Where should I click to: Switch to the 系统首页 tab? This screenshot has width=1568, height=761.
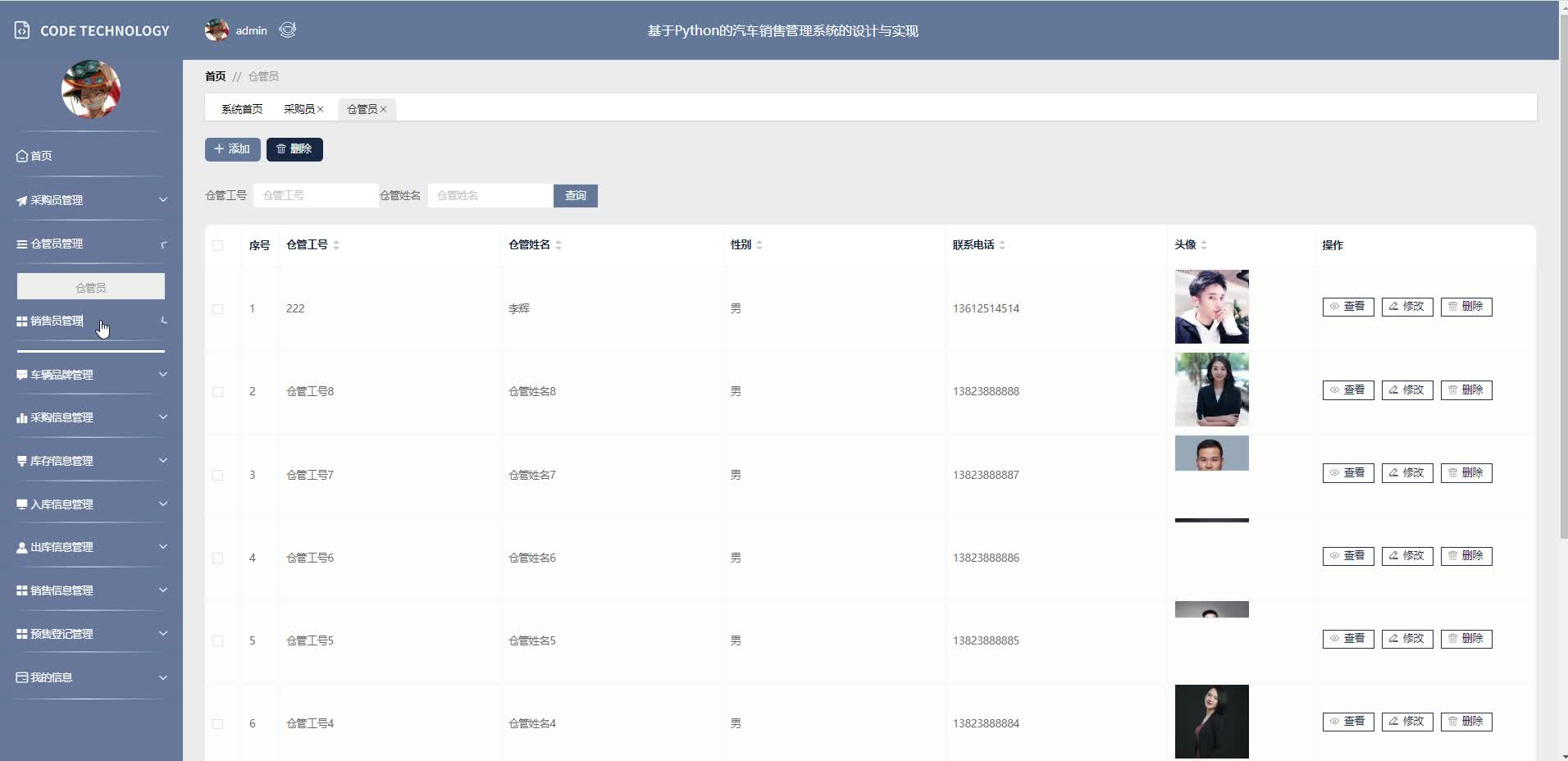pyautogui.click(x=242, y=109)
